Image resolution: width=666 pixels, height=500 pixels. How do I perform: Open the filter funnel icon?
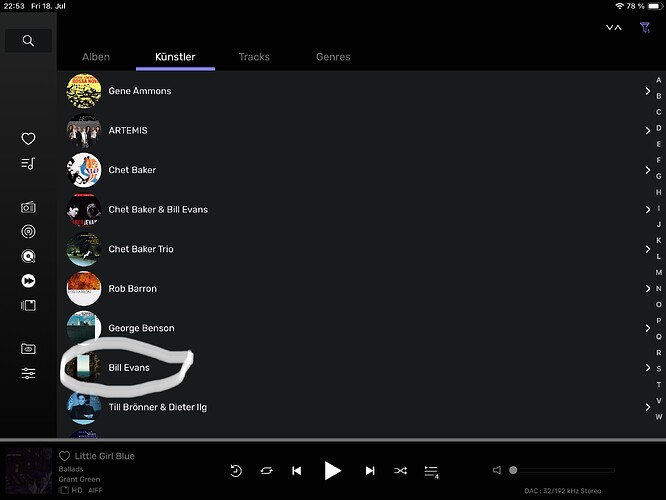coord(645,28)
